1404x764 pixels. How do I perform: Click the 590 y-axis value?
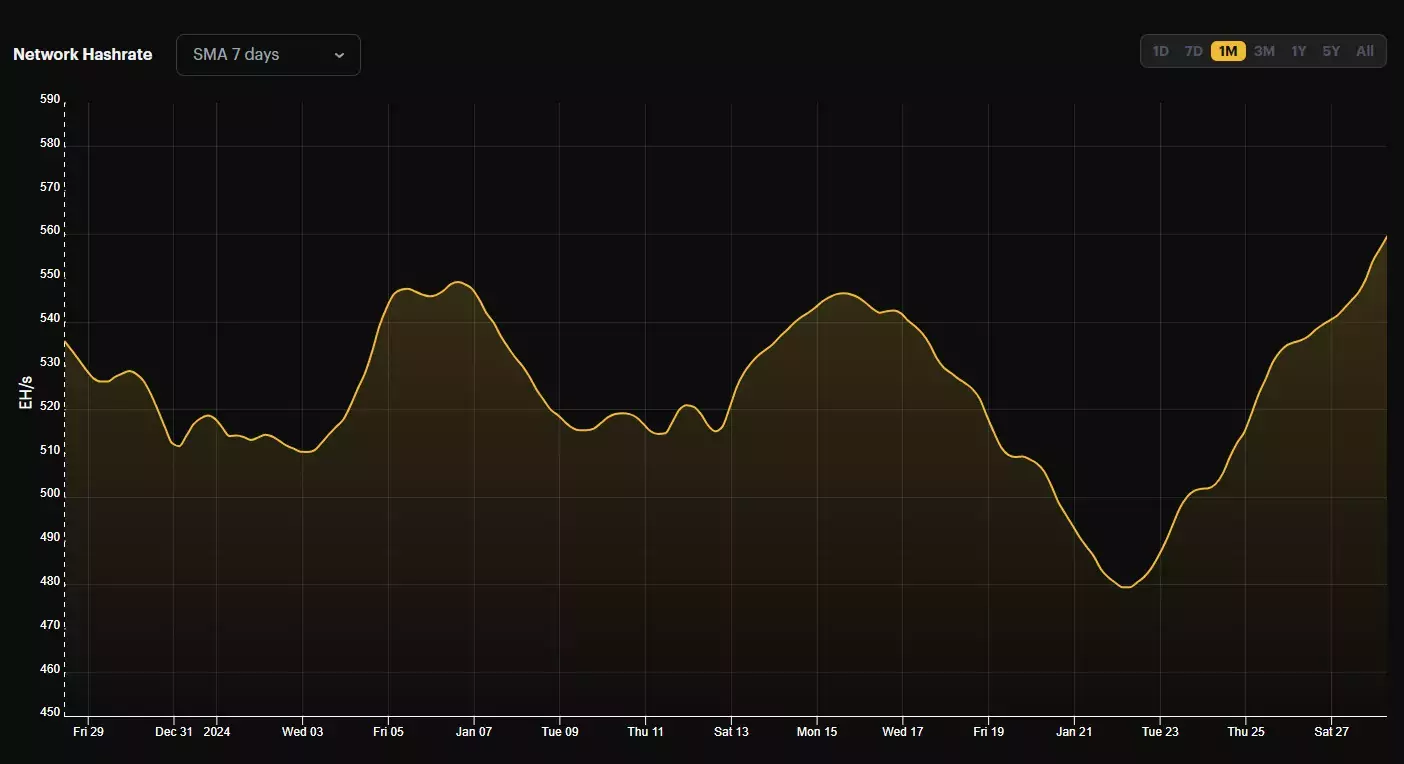click(49, 99)
